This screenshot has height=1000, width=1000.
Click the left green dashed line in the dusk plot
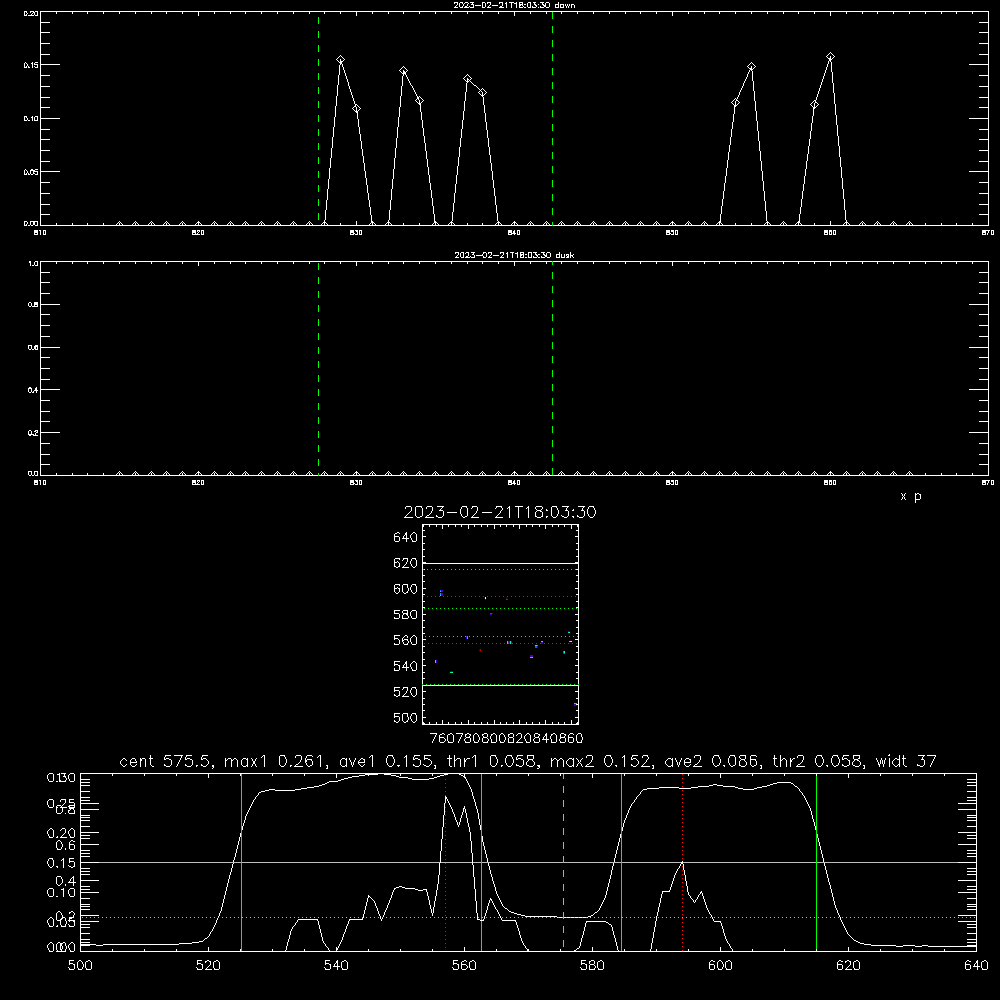pyautogui.click(x=318, y=368)
